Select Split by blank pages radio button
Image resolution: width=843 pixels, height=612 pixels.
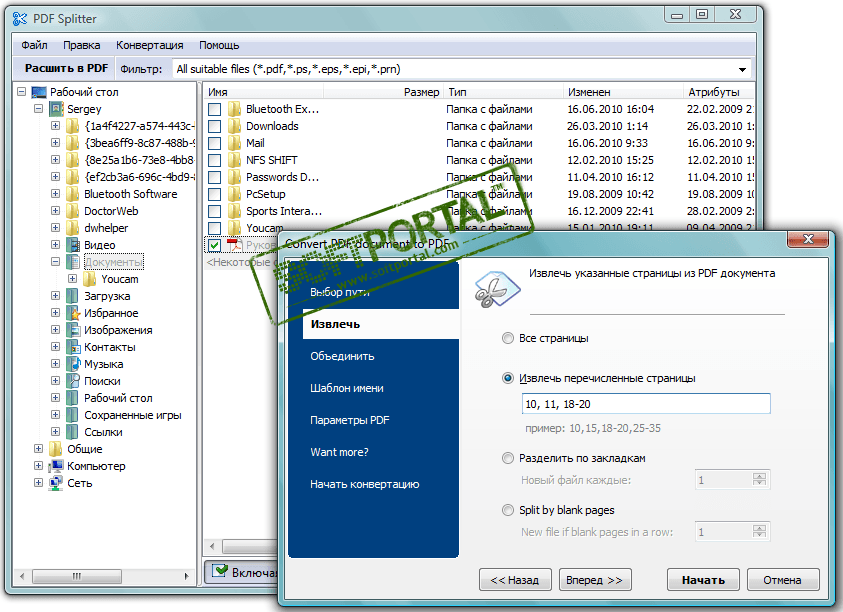click(508, 510)
